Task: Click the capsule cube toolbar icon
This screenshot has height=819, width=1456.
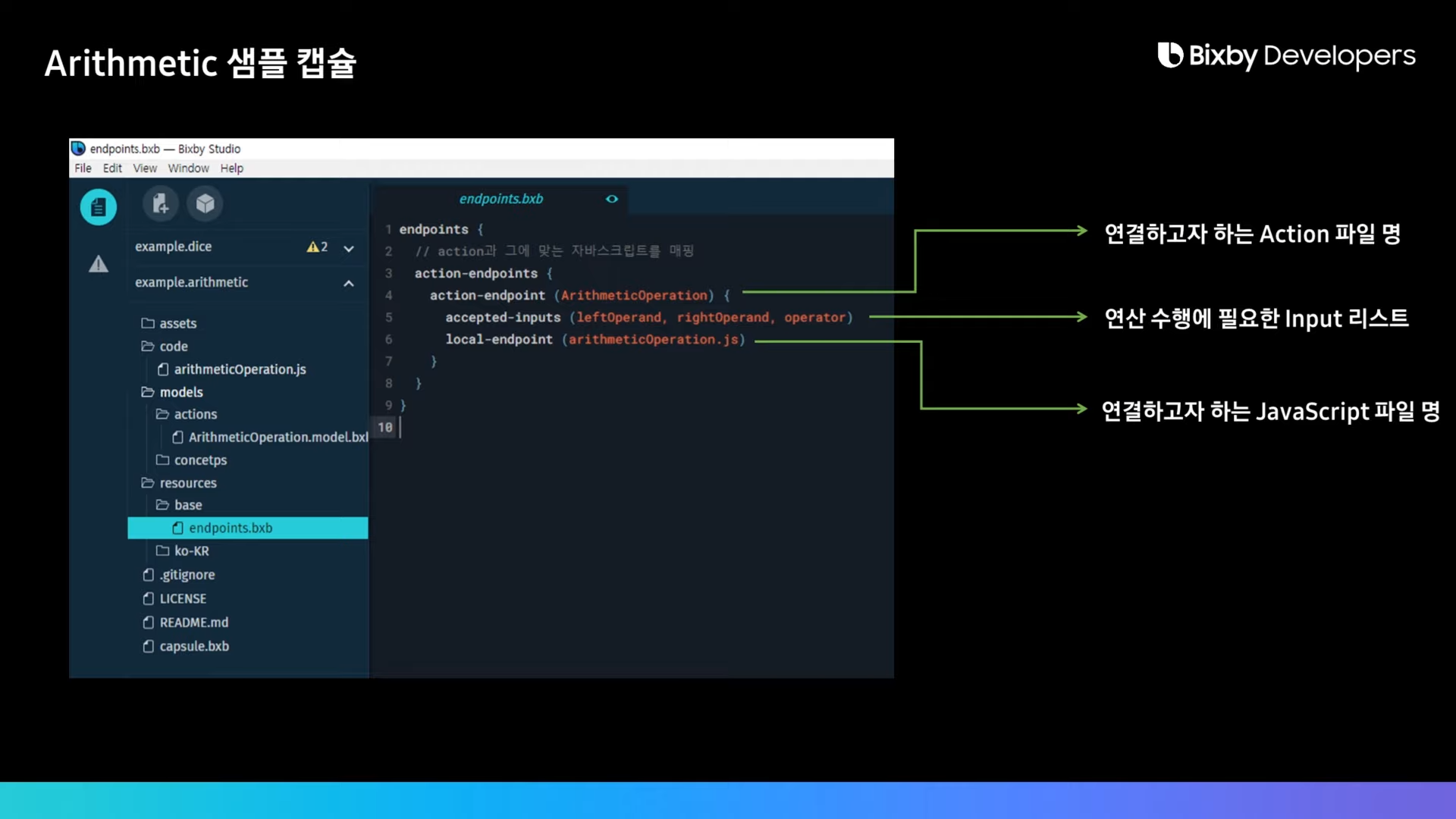Action: [x=206, y=203]
